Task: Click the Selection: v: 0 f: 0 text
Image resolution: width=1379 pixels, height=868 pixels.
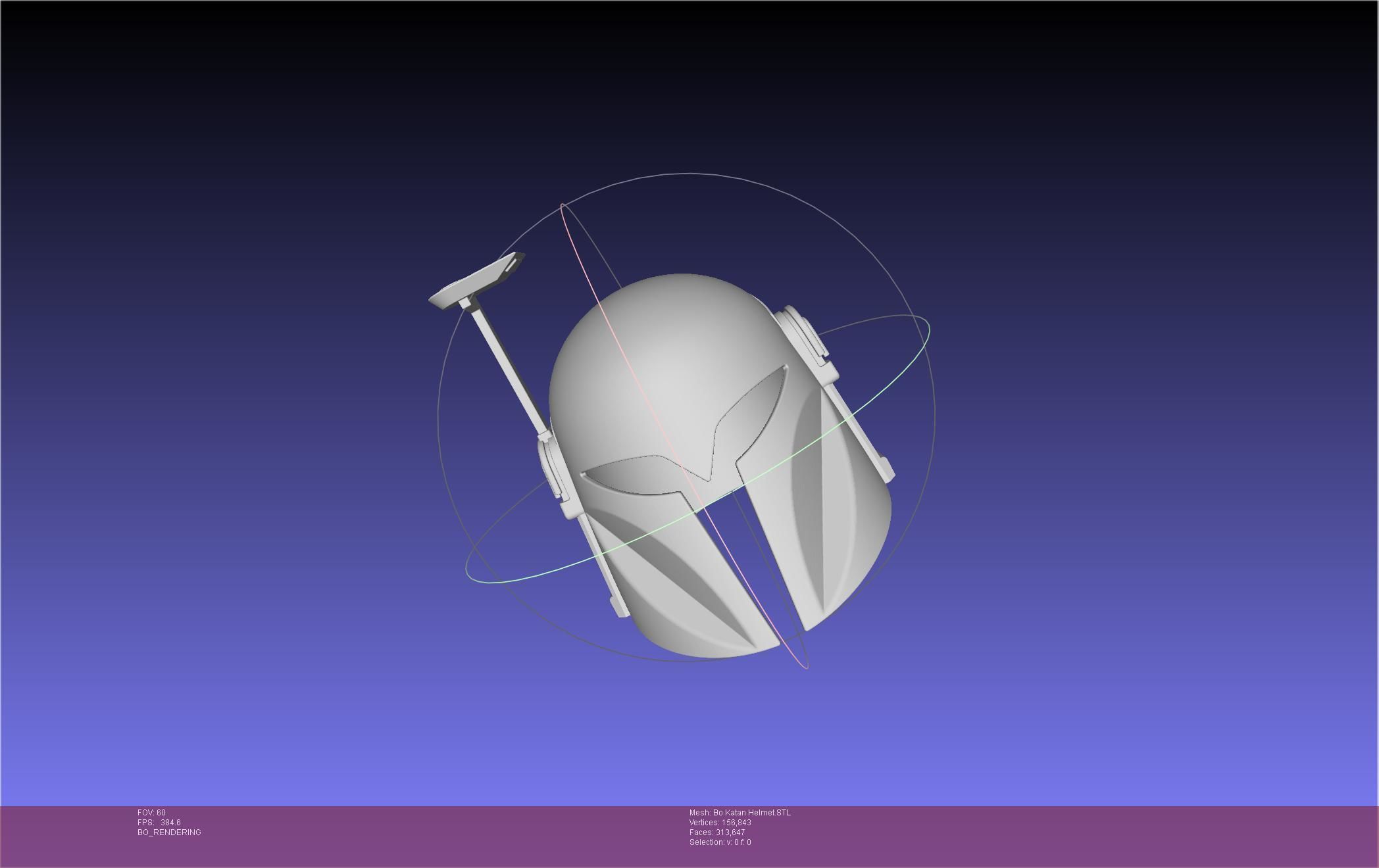Action: pyautogui.click(x=720, y=842)
